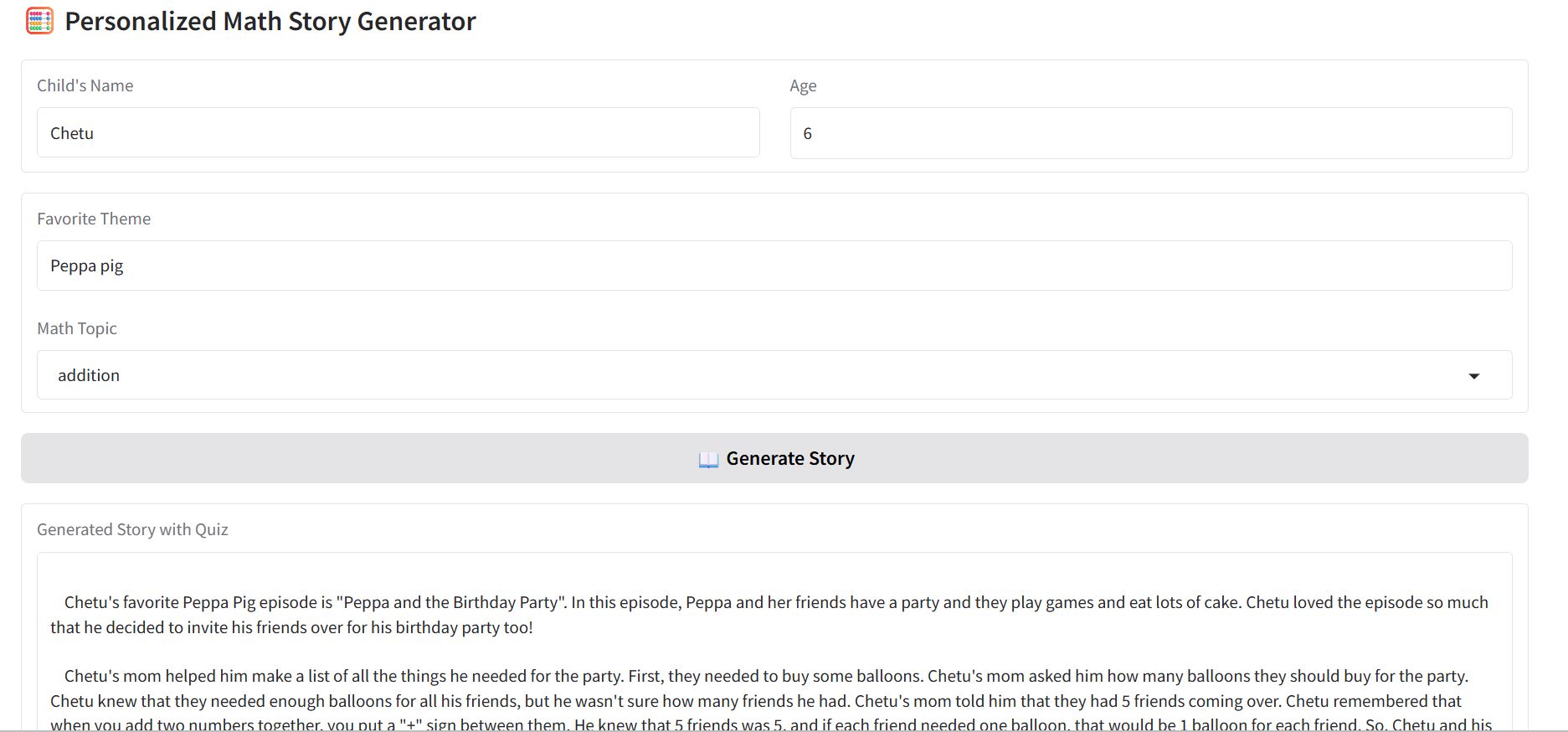Click the Math Topic label

tap(76, 328)
